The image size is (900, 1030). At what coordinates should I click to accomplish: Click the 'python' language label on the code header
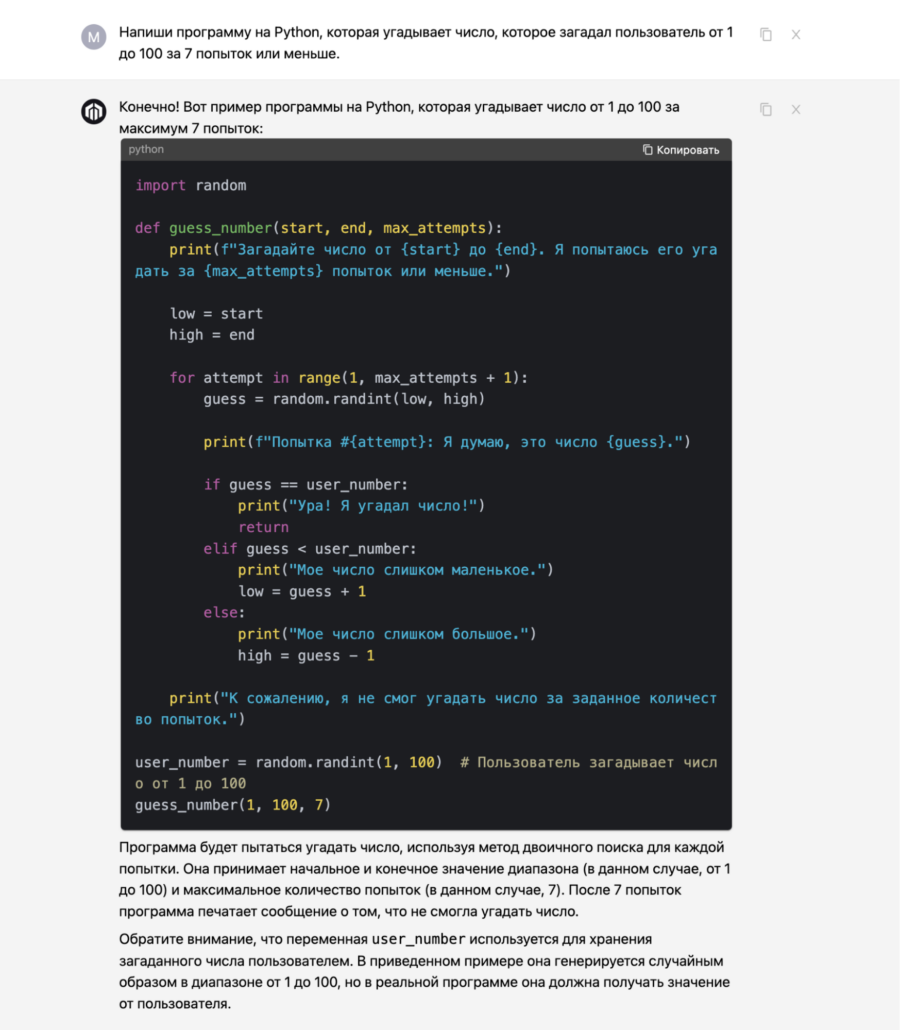[146, 149]
